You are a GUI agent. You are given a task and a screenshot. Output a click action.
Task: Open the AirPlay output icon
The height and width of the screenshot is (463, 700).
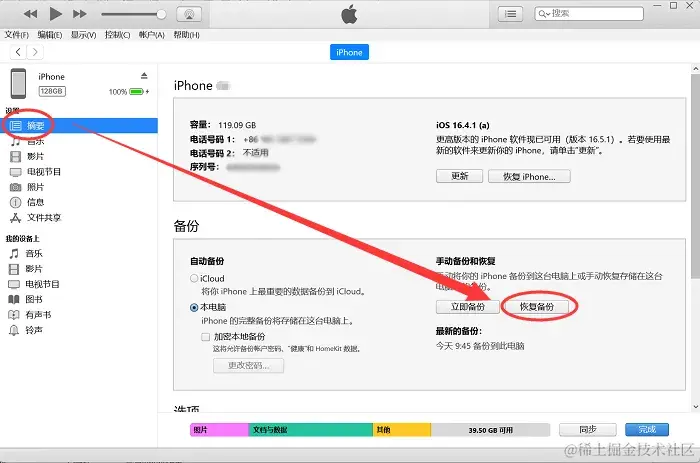coord(189,14)
